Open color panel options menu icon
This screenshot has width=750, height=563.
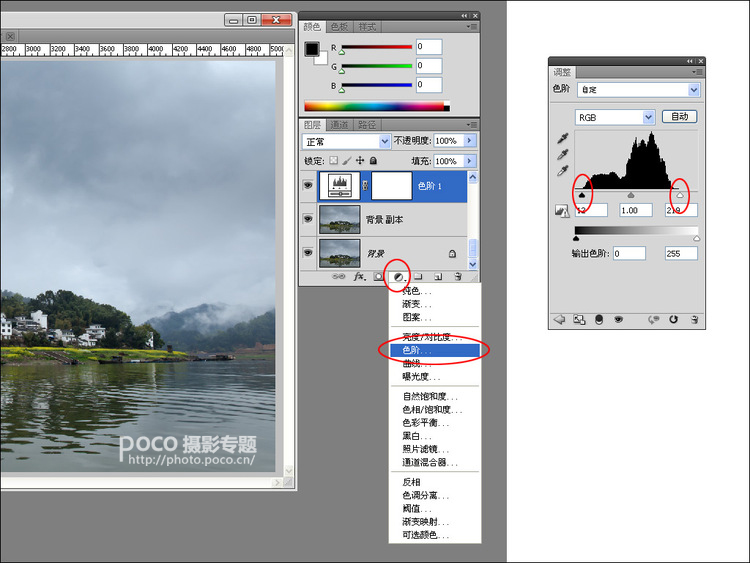click(472, 27)
